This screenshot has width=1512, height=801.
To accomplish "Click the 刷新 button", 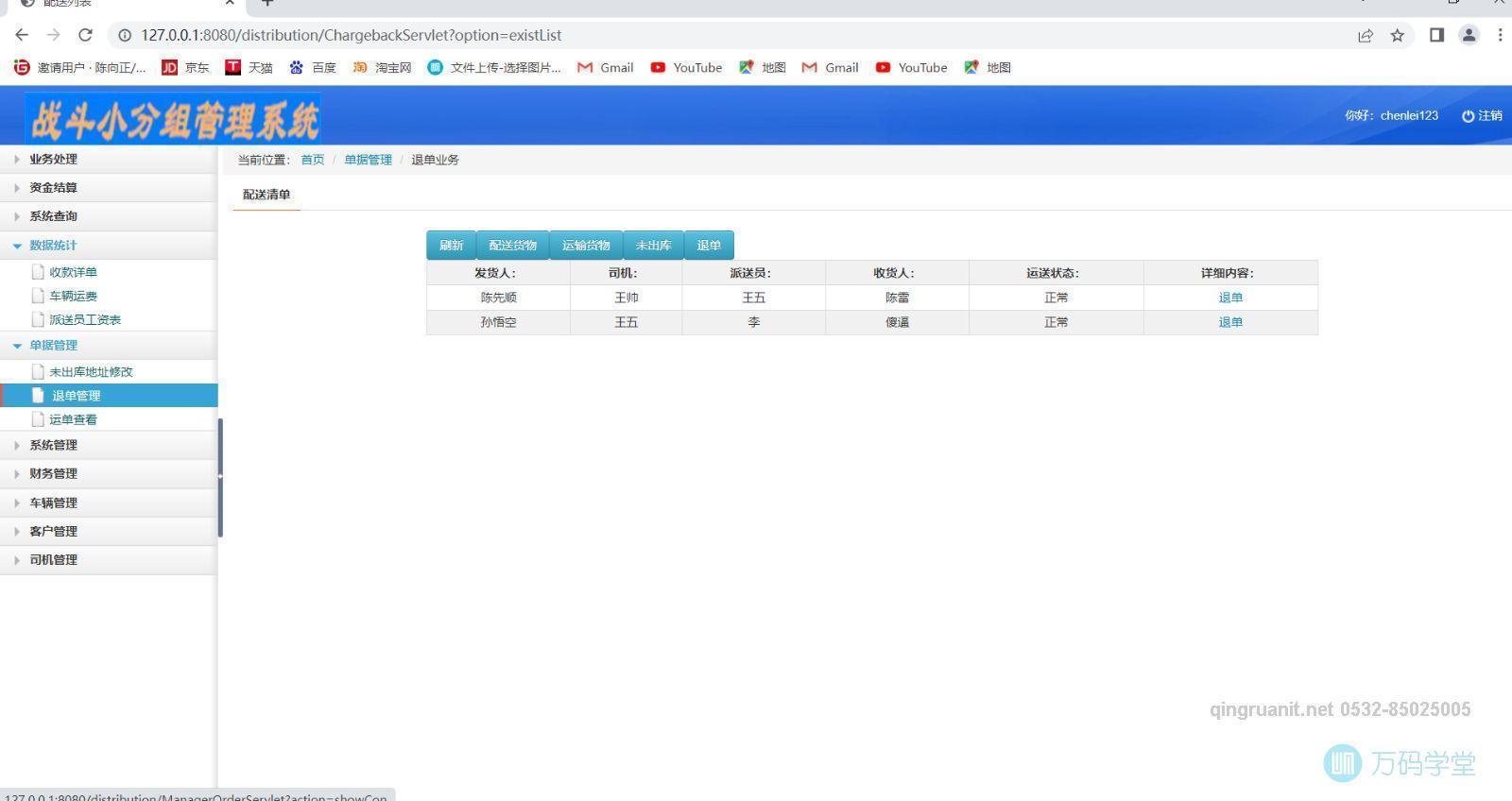I will pyautogui.click(x=451, y=245).
